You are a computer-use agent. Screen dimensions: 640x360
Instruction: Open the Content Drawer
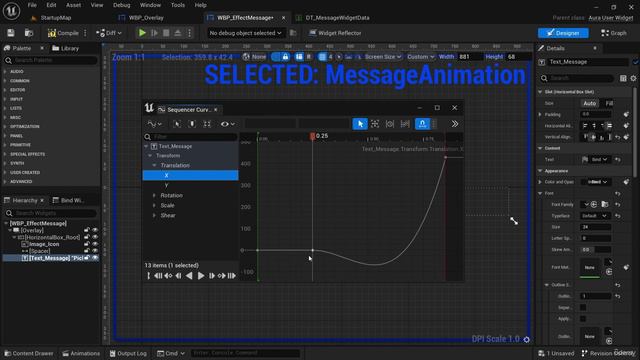tap(29, 353)
